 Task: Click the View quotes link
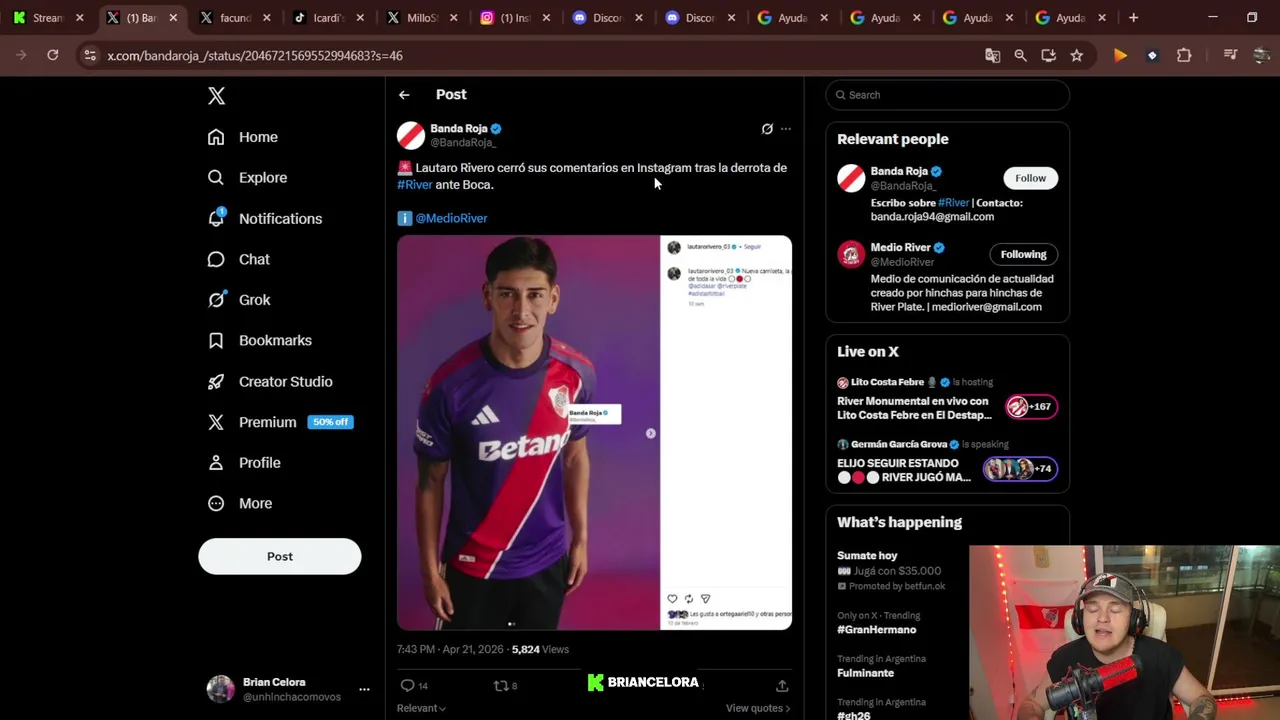coord(758,708)
